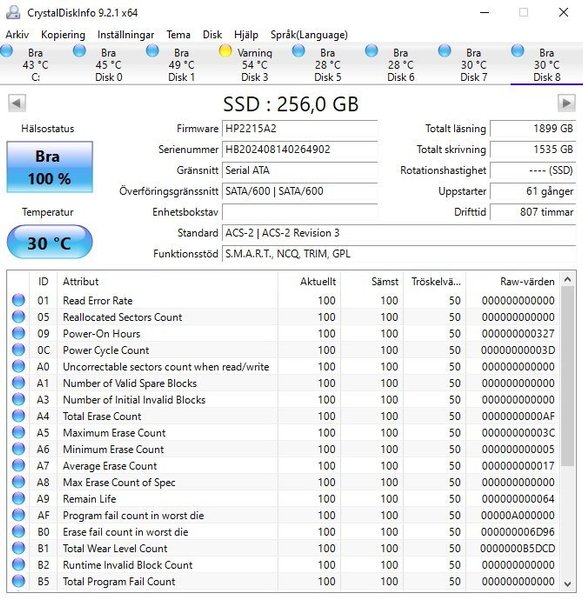Open the Språk(Language) menu

coord(309,35)
